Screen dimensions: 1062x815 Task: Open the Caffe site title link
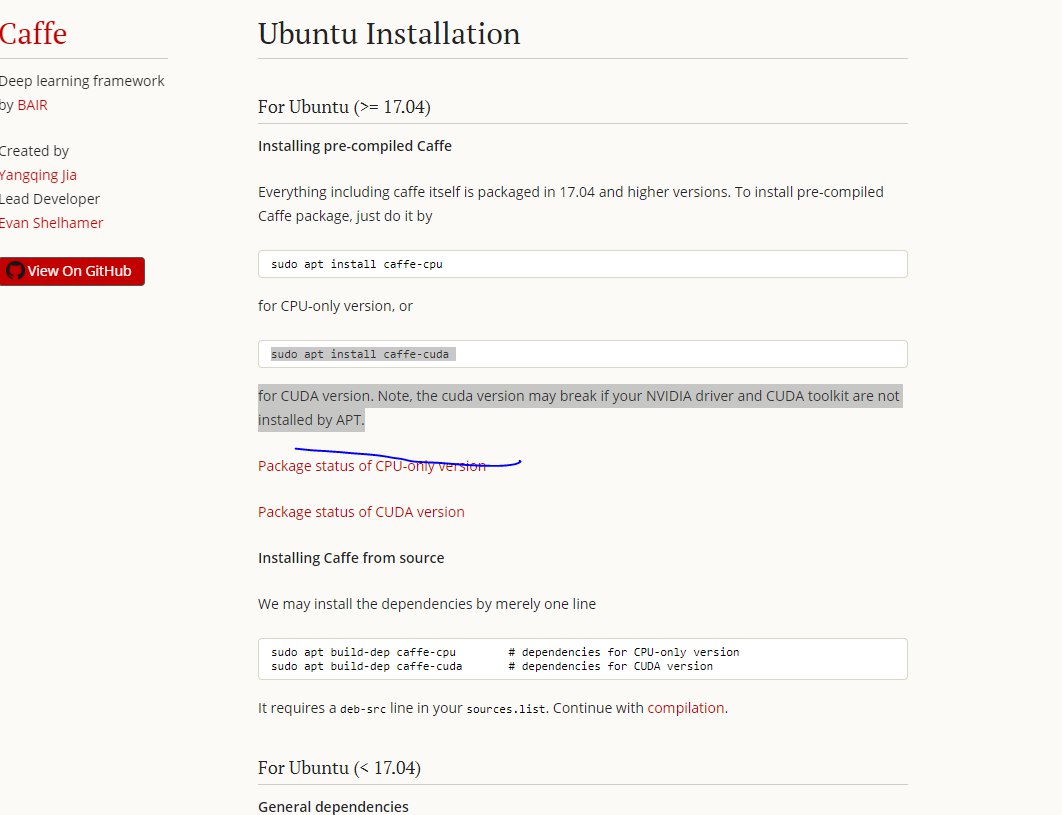click(x=33, y=33)
